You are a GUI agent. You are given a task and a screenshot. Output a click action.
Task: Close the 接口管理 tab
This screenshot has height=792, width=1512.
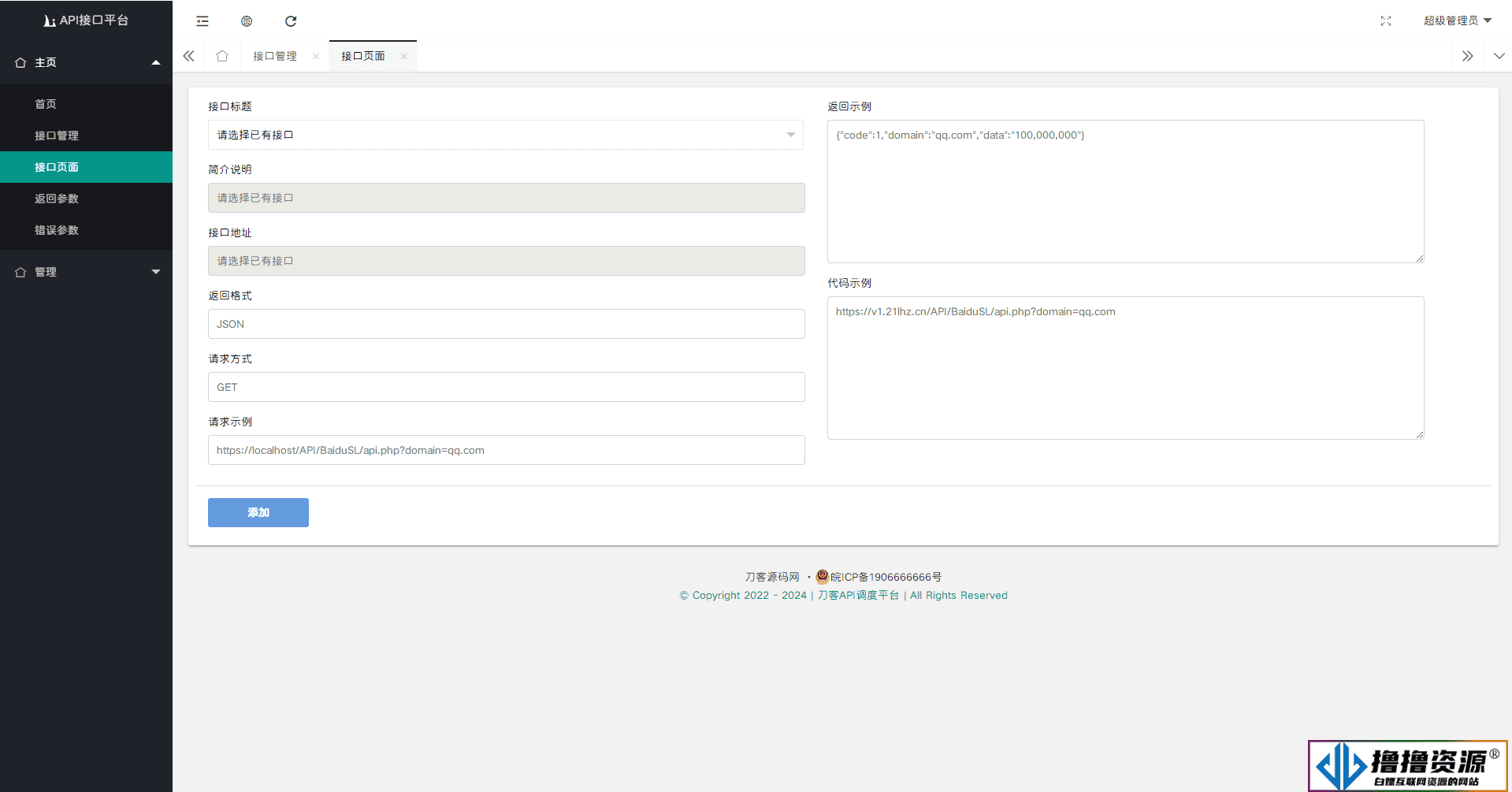click(x=316, y=56)
